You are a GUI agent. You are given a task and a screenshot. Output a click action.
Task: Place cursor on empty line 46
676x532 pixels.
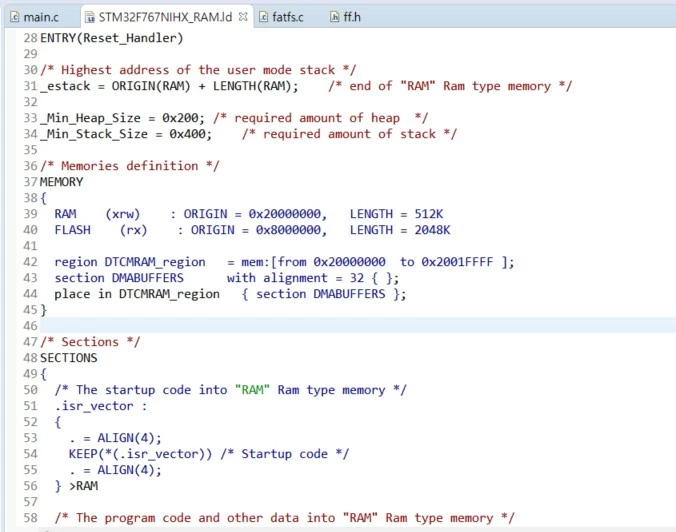coord(358,326)
